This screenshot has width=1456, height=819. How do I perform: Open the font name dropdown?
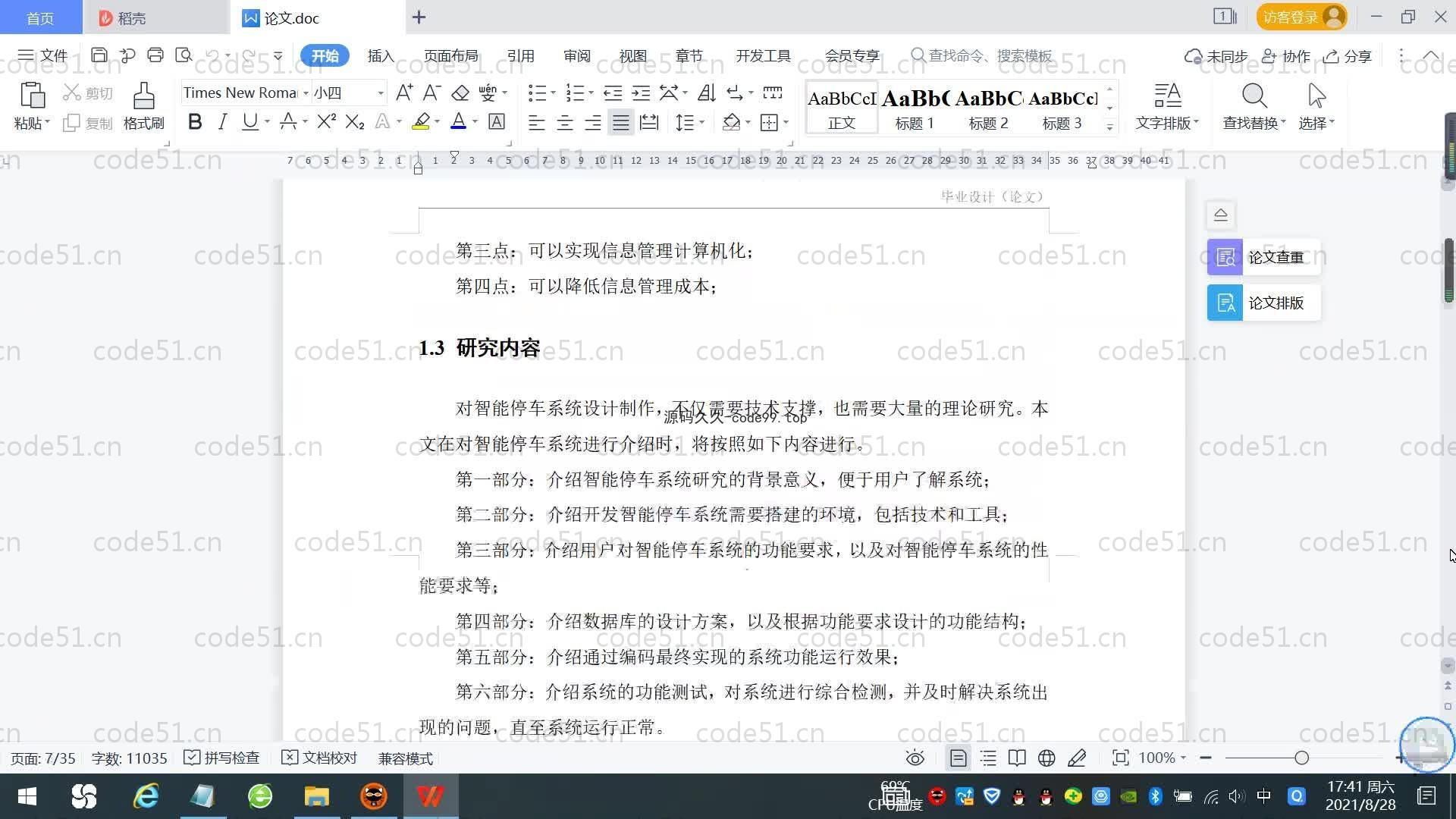point(306,93)
